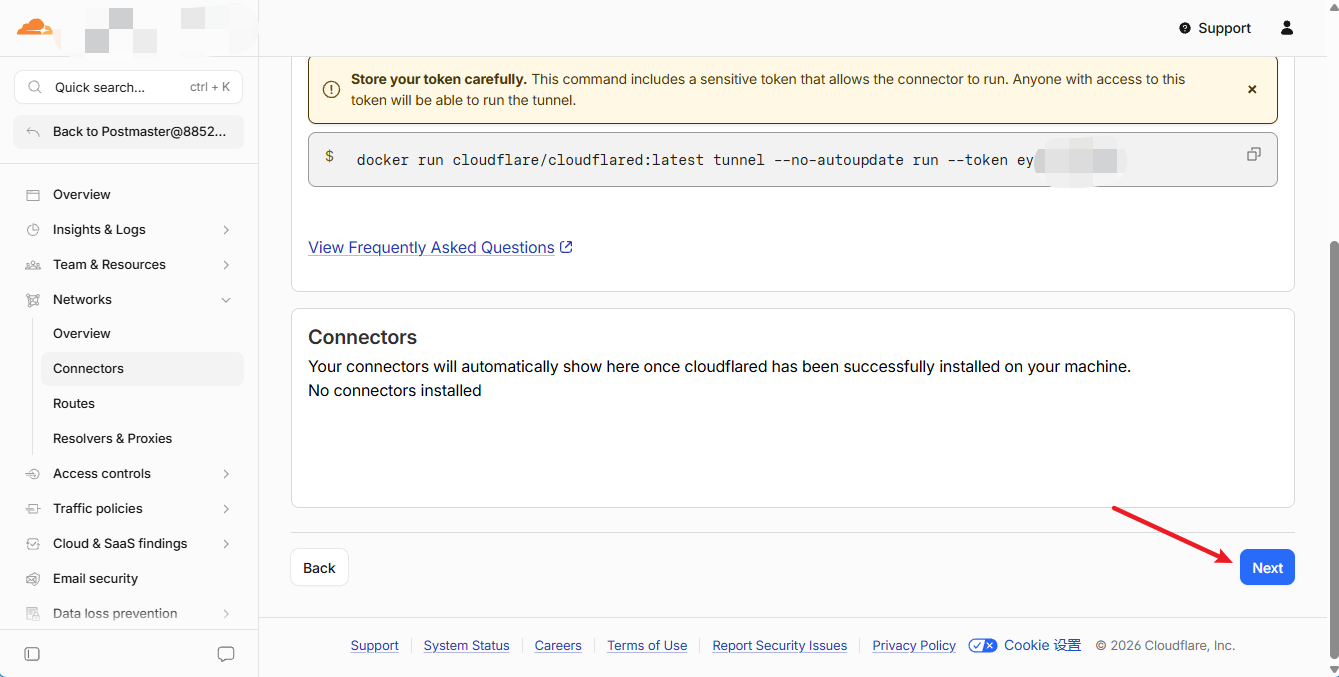Viewport: 1339px width, 677px height.
Task: Focus the Quick search field
Action: [x=128, y=87]
